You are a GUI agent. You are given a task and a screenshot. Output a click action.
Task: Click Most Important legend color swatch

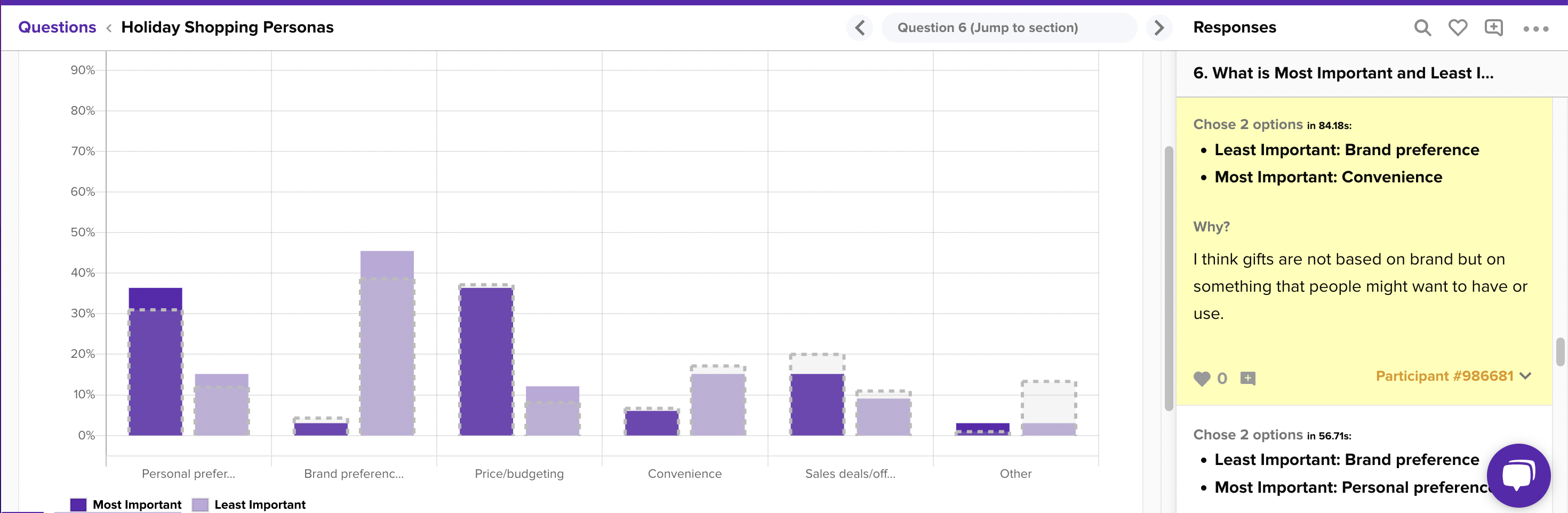(78, 504)
